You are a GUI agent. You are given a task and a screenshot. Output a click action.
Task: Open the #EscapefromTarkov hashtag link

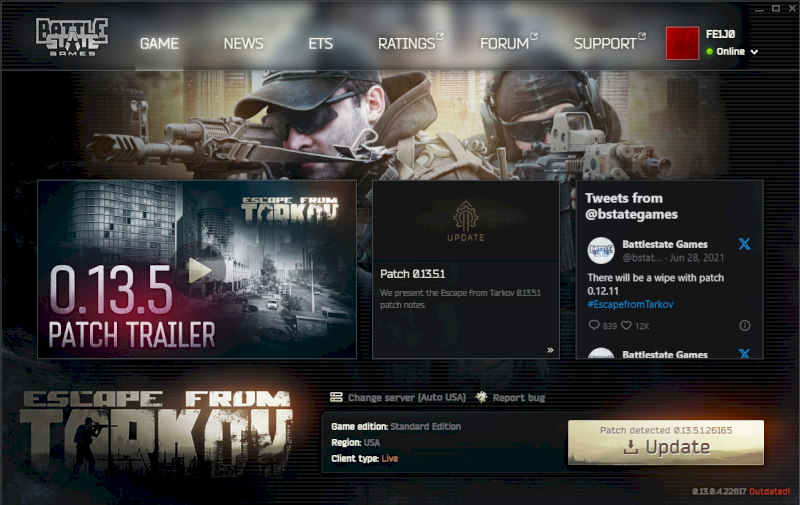(630, 305)
